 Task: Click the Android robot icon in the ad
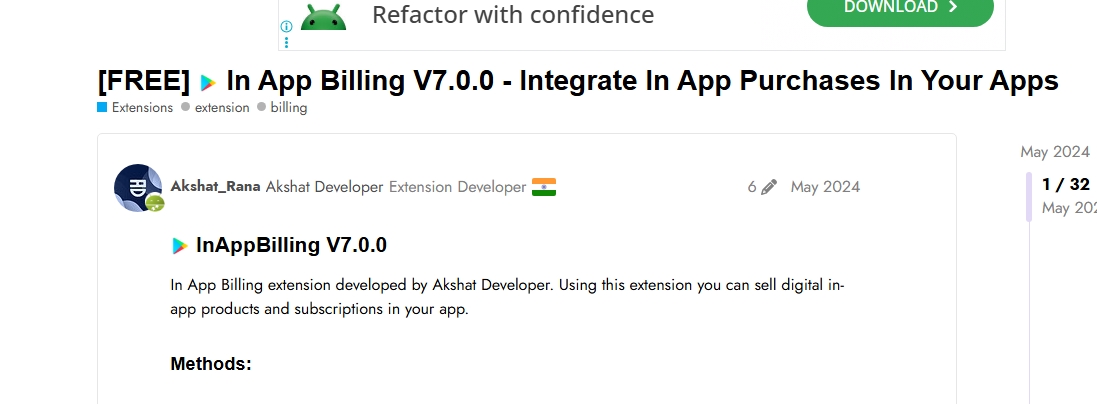point(323,16)
